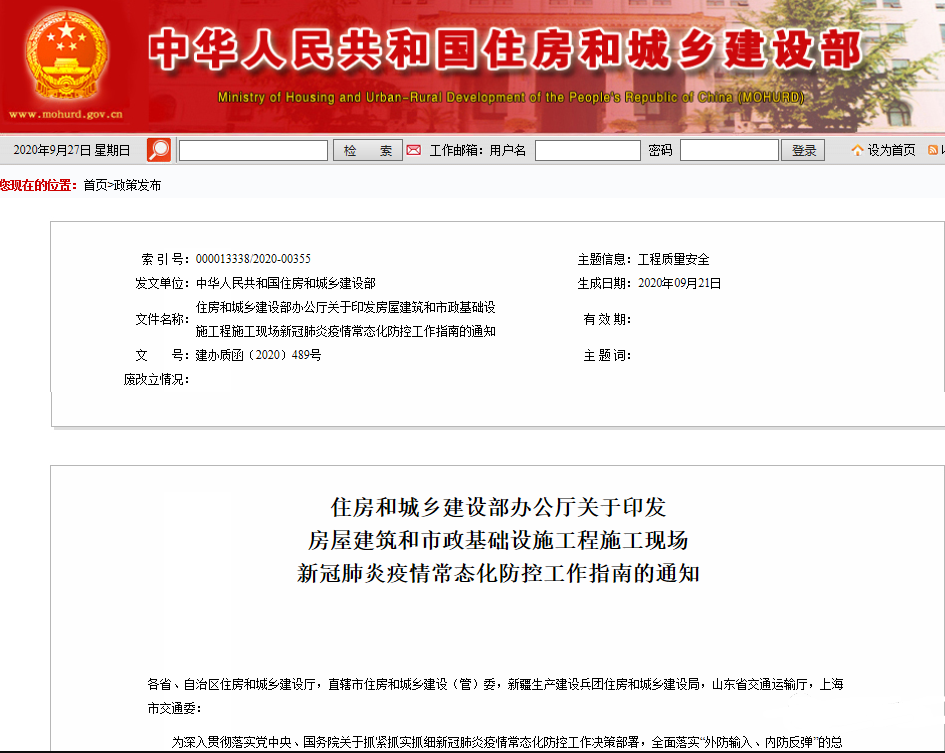Image resolution: width=945 pixels, height=753 pixels.
Task: Focus the 密码 password field
Action: (x=729, y=150)
